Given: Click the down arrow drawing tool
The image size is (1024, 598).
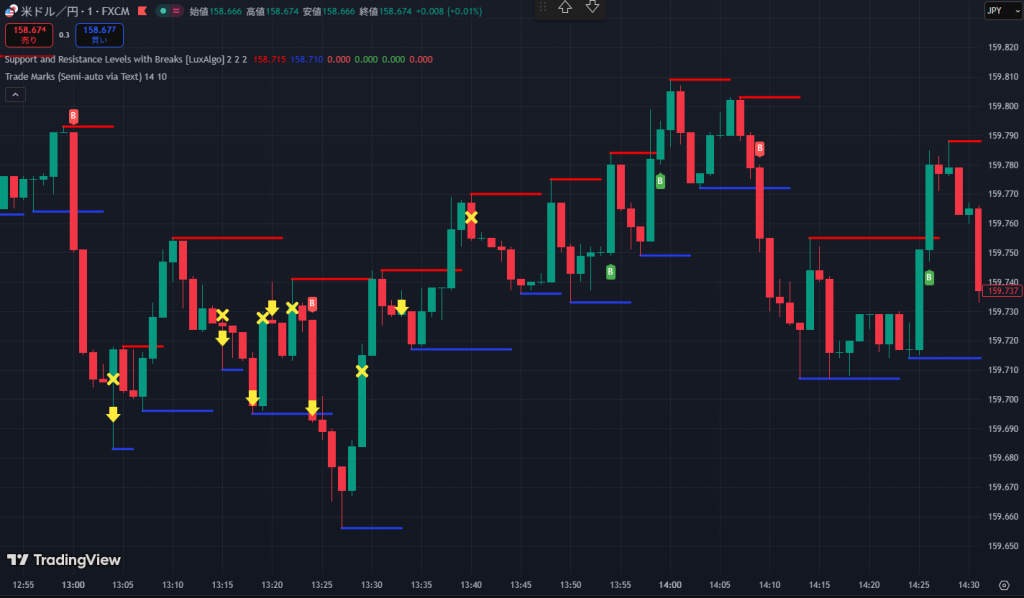Looking at the screenshot, I should 592,7.
